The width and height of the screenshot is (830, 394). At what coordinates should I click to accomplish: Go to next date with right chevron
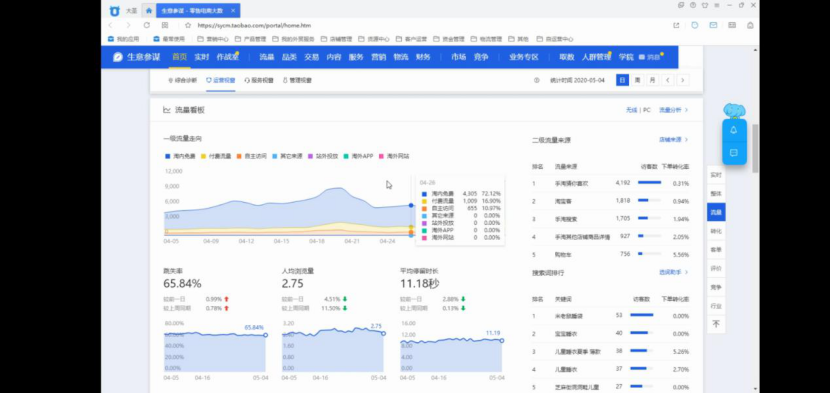click(683, 80)
